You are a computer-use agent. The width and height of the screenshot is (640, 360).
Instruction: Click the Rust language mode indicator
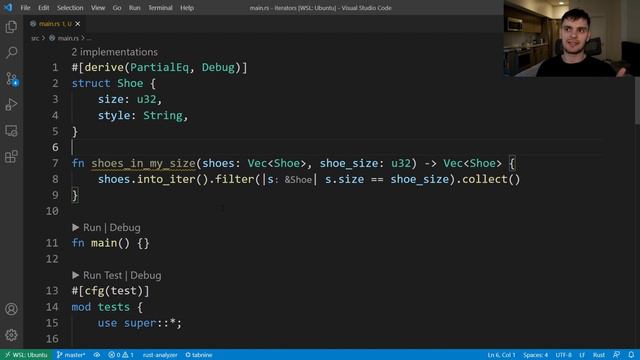[599, 355]
